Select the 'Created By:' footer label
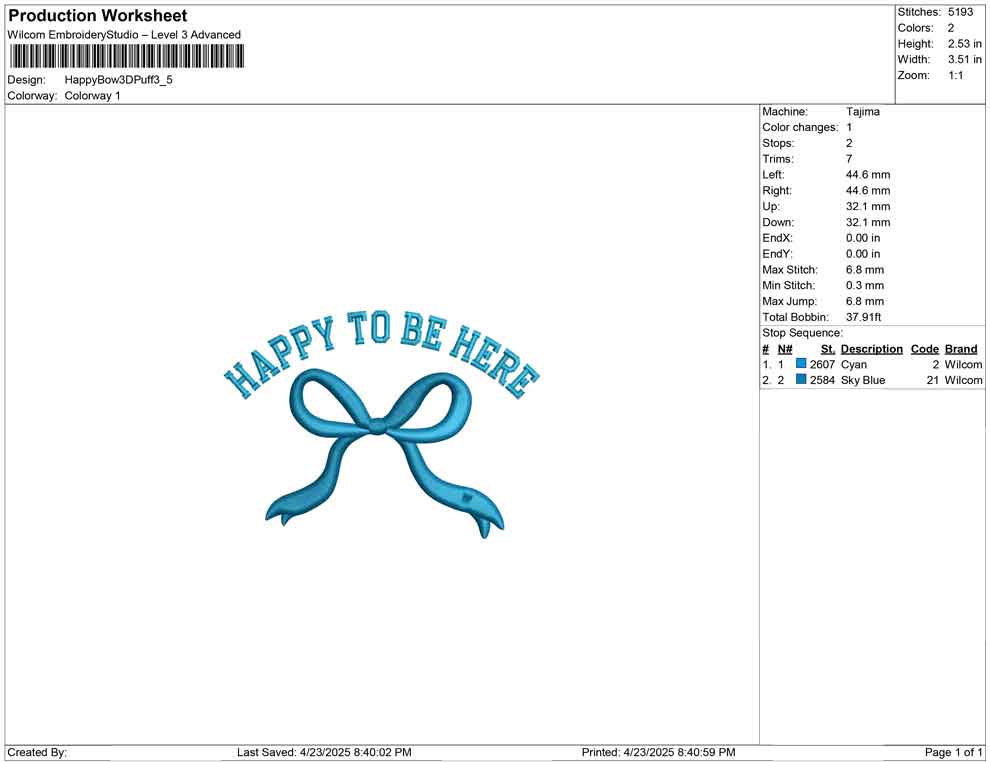Viewport: 990px width, 762px height. click(37, 752)
